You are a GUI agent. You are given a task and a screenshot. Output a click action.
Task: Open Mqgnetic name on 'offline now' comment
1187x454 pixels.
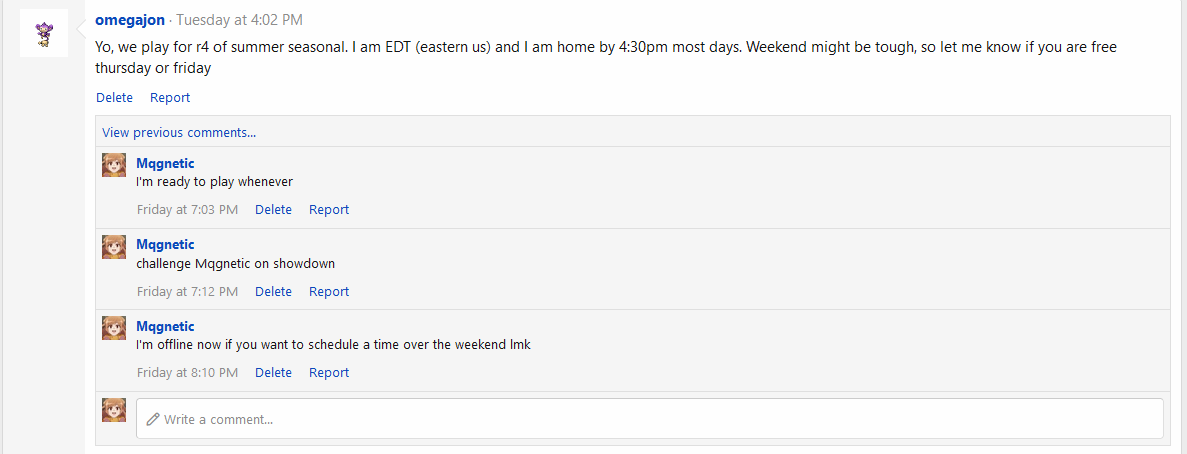pos(165,327)
